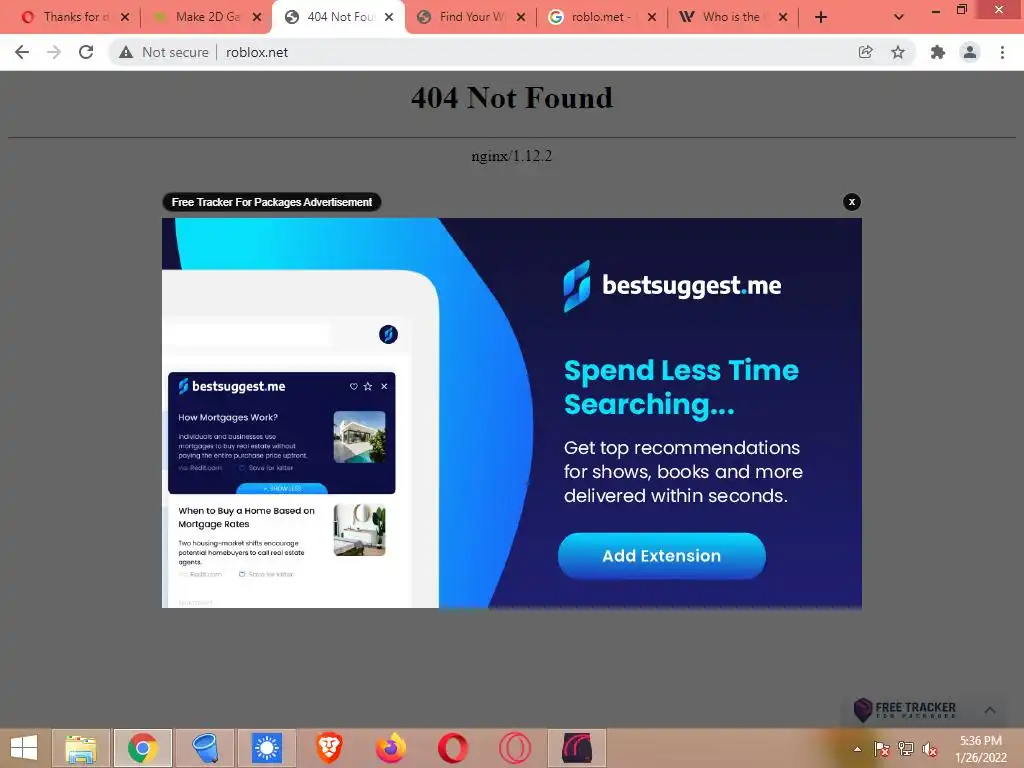Click the 'Spend Less Time Searching...' headline

tap(681, 387)
